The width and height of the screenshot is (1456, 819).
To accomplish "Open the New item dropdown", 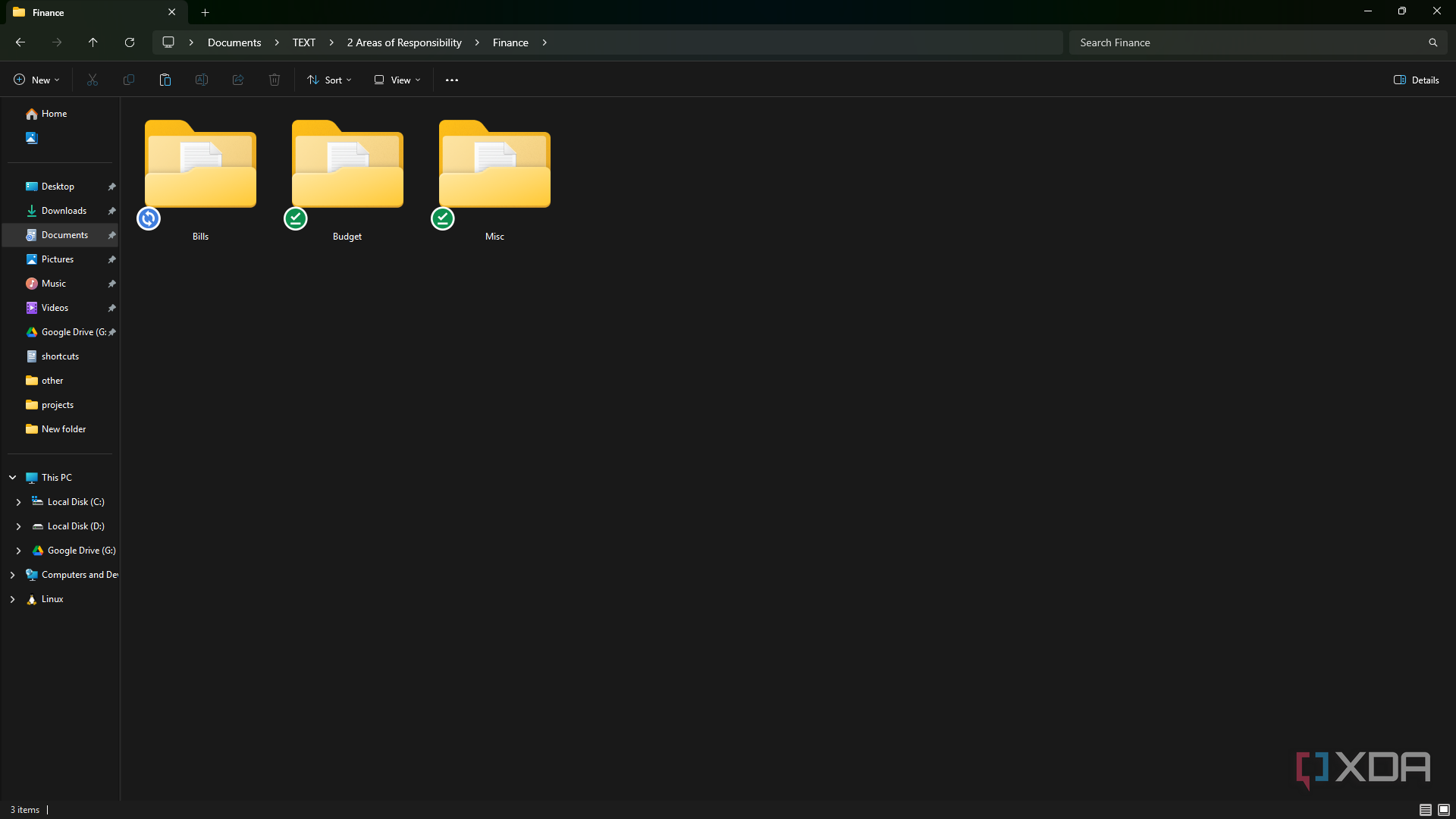I will coord(36,80).
